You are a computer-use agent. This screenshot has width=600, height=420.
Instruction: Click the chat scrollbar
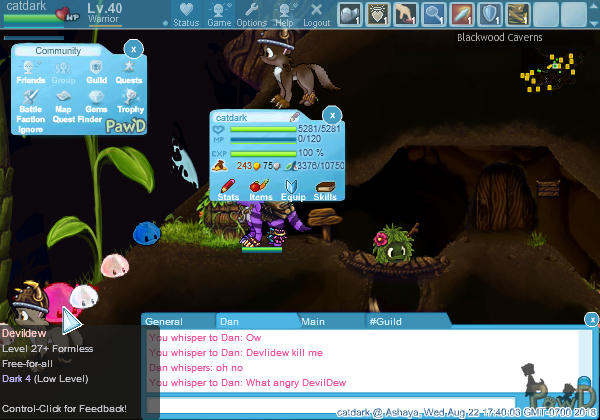pos(584,360)
